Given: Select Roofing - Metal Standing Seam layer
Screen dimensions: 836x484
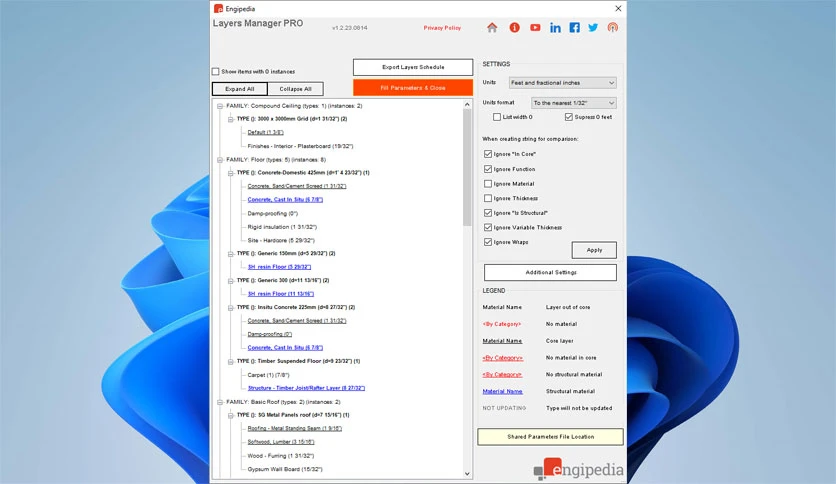Looking at the screenshot, I should pos(295,429).
